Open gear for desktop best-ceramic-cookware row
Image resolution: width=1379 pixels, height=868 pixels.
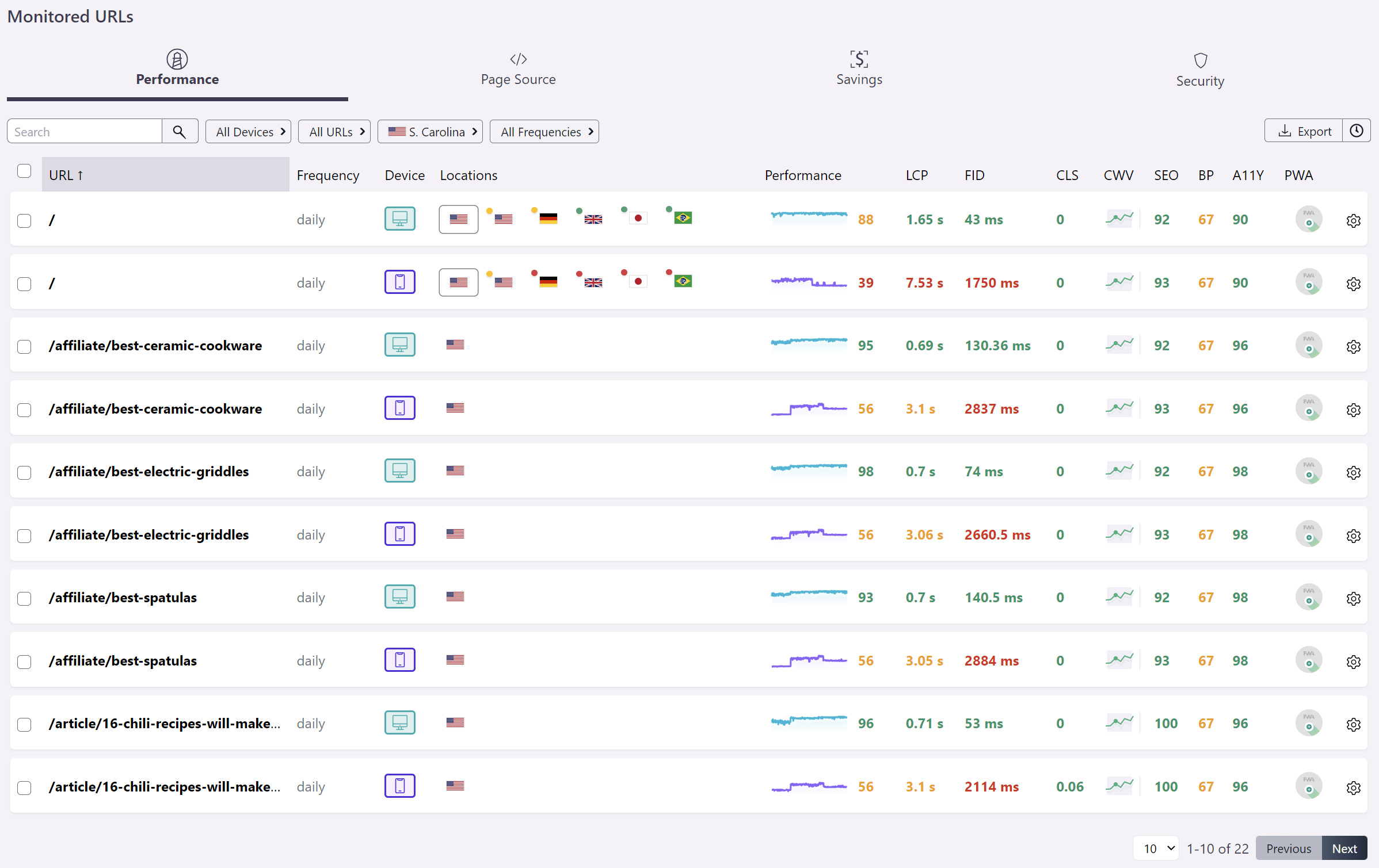1353,346
